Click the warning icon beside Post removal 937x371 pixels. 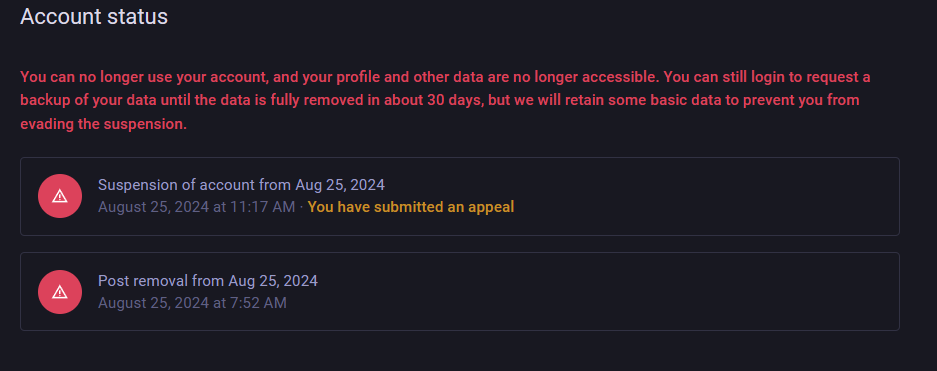[x=60, y=292]
